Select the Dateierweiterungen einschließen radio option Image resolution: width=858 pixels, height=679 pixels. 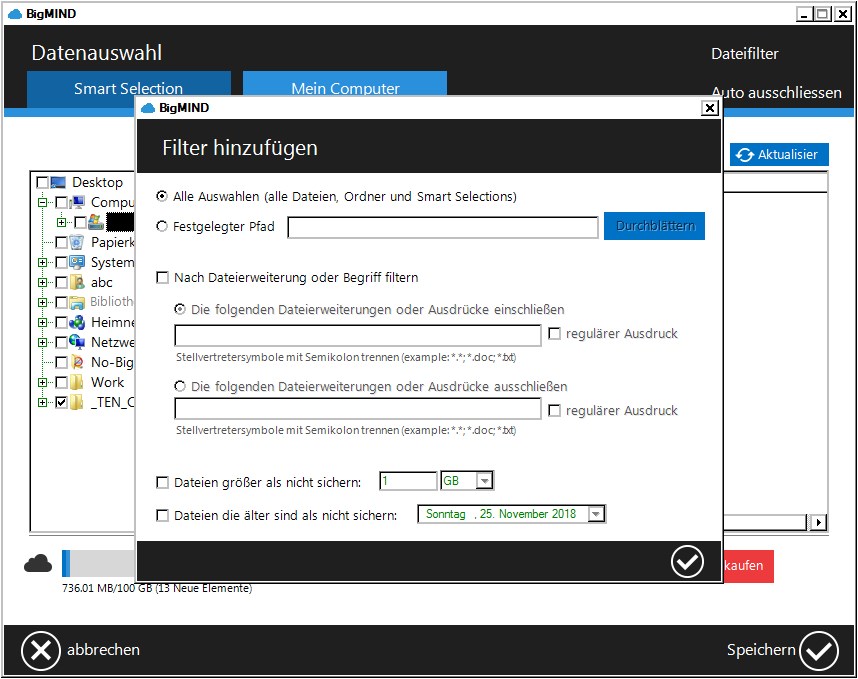[180, 309]
